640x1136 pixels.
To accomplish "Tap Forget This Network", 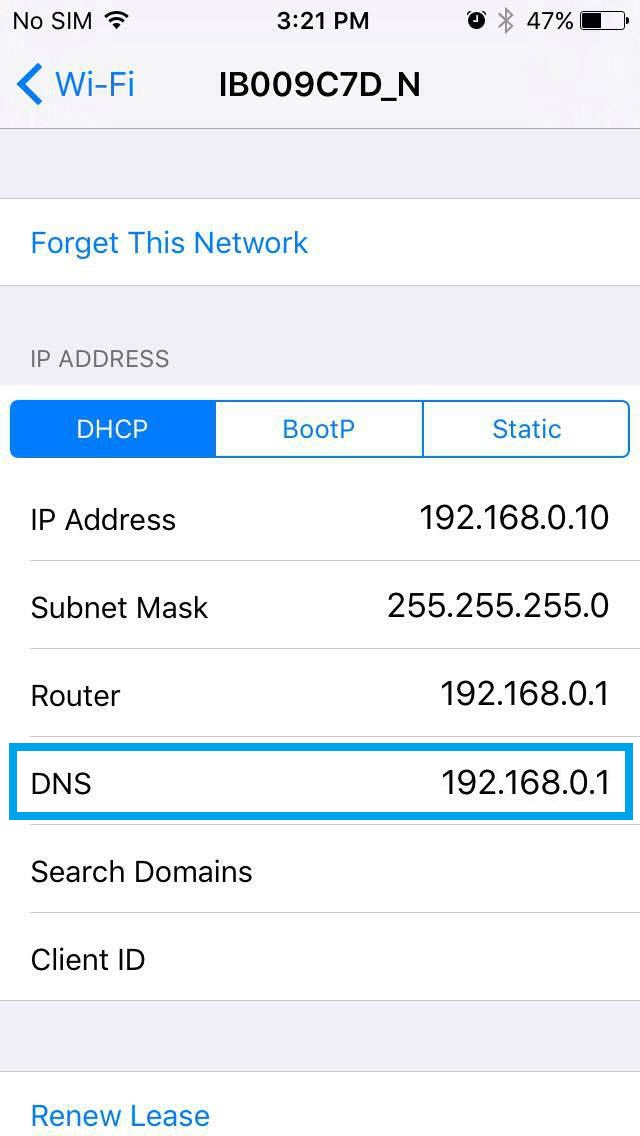I will coord(169,242).
